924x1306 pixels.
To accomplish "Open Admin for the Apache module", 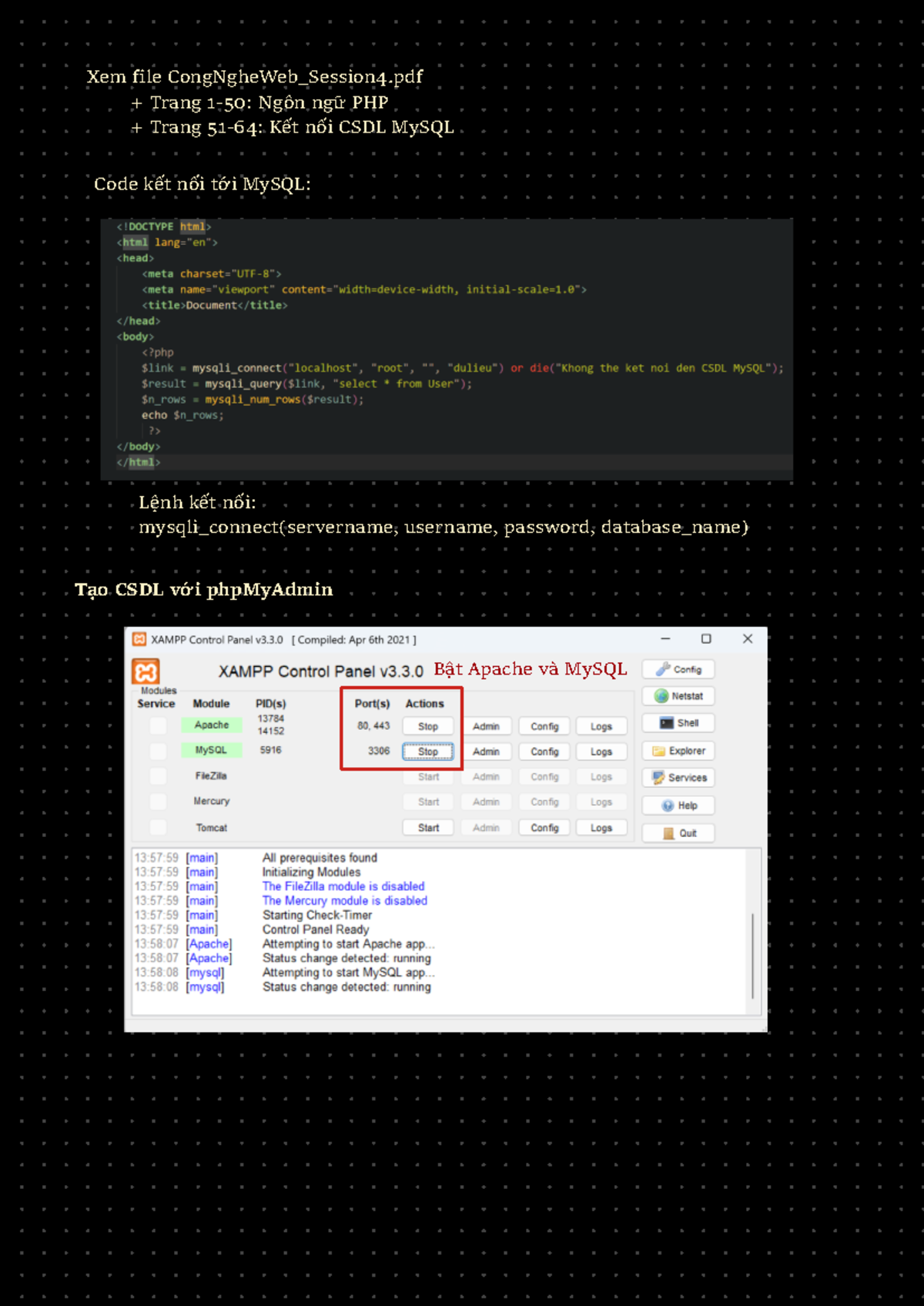I will [x=486, y=726].
